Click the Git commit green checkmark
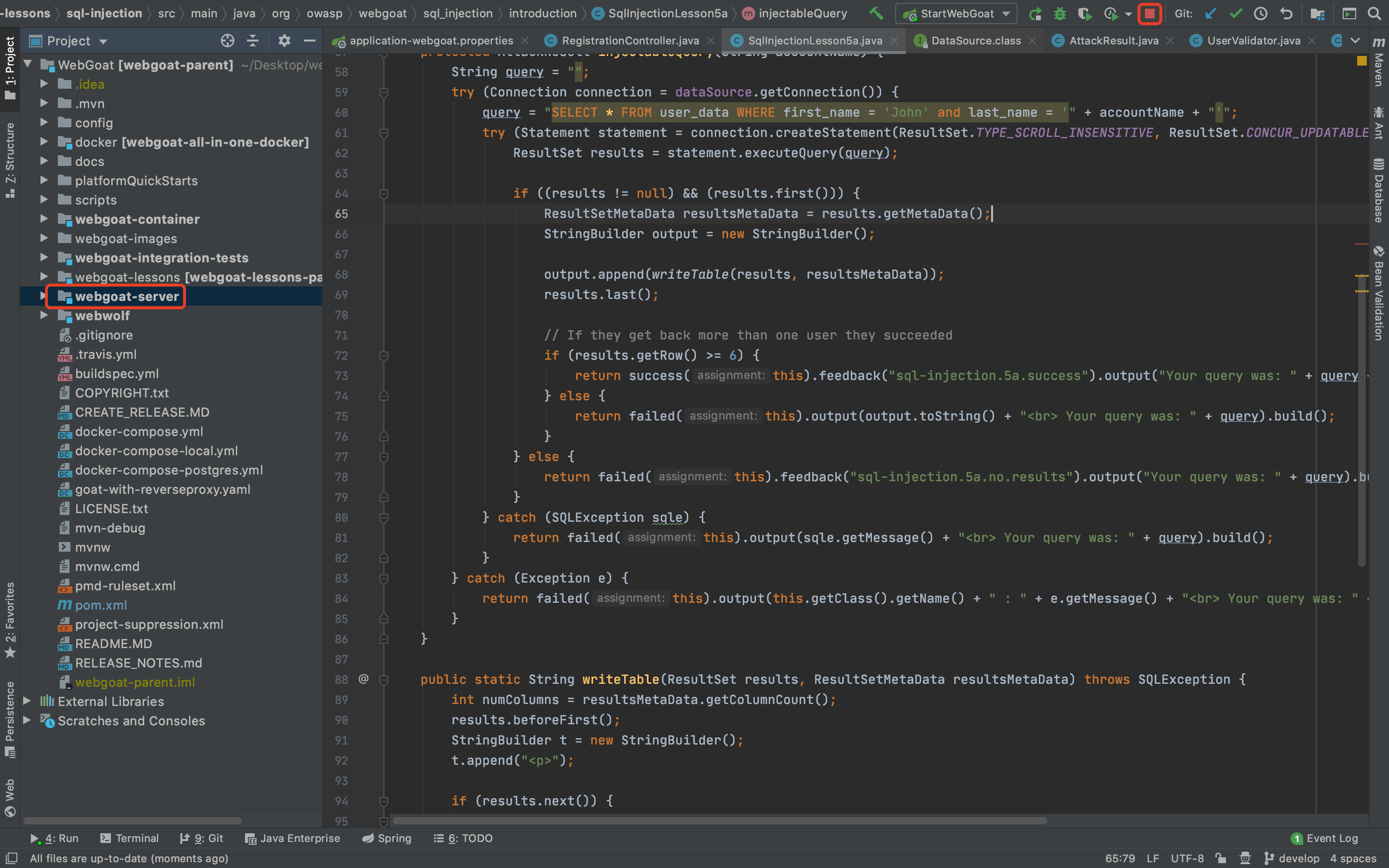 pos(1236,14)
